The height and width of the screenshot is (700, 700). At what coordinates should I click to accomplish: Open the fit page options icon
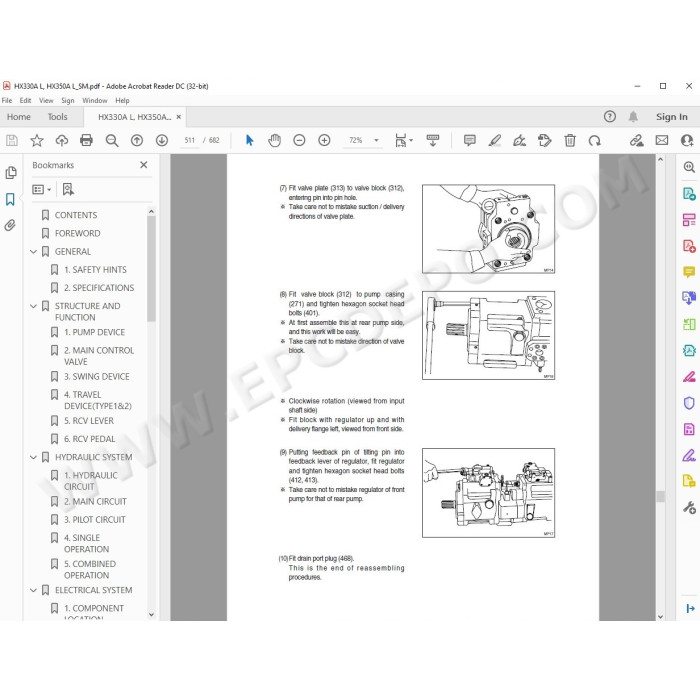pos(404,141)
